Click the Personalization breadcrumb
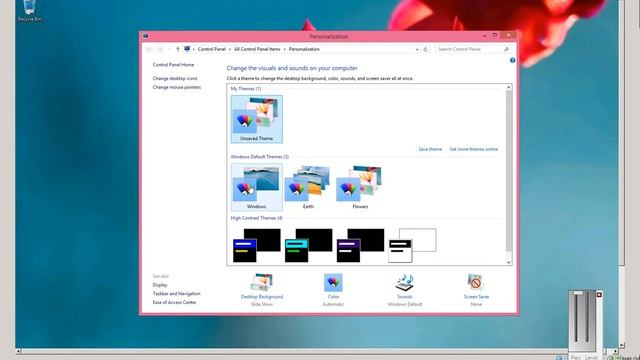Screen dimensions: 640x360 tap(304, 49)
